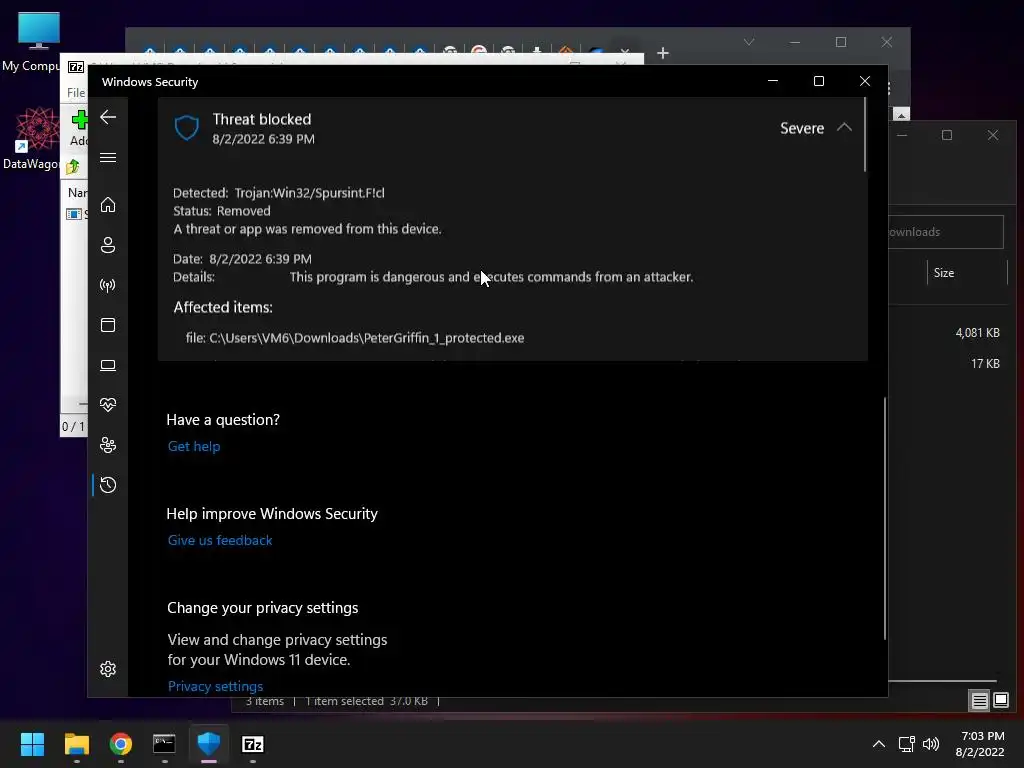Viewport: 1024px width, 768px height.
Task: Open My Computer desktop icon
Action: [x=37, y=42]
